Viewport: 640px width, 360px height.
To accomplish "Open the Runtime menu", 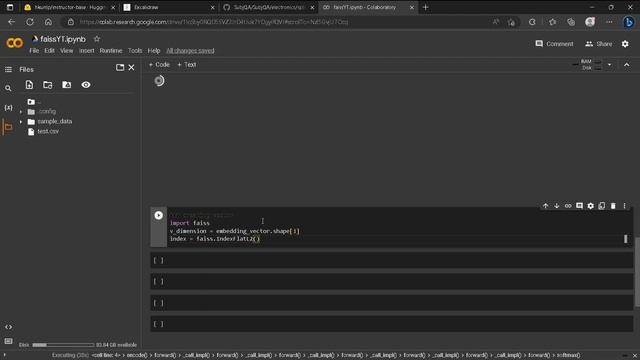I will click(111, 51).
